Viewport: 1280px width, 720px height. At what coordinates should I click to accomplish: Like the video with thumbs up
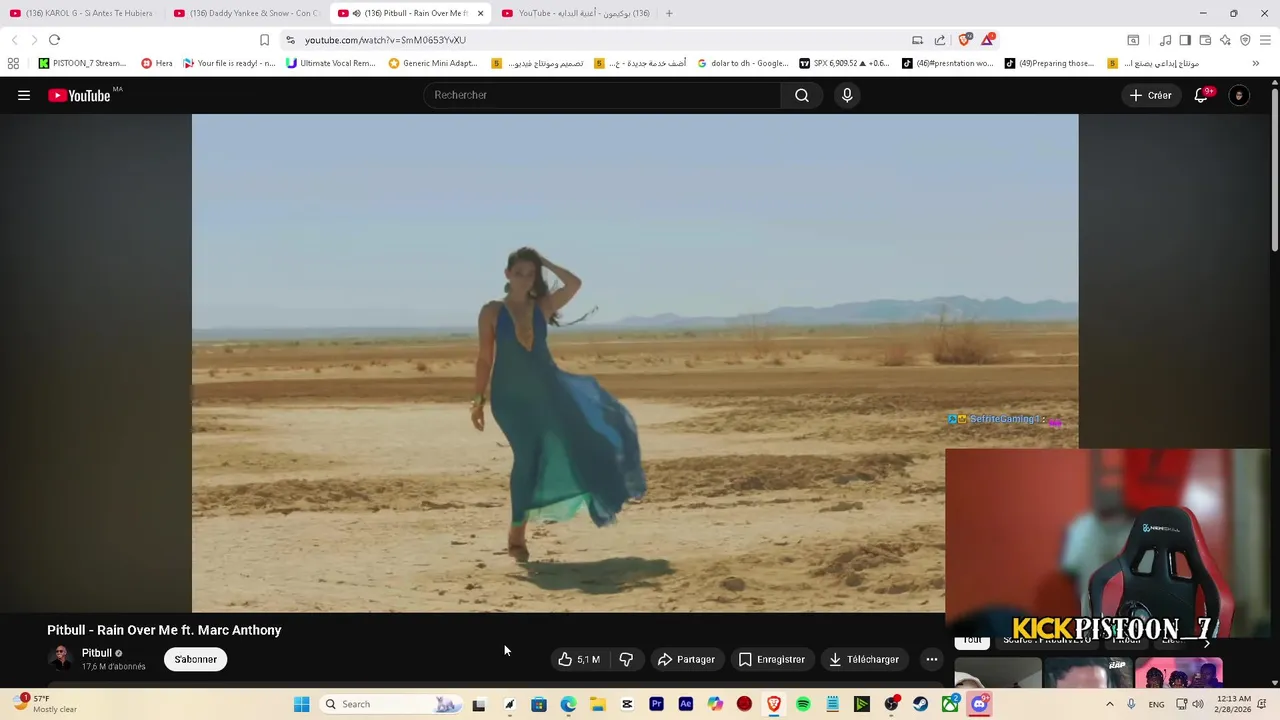pos(579,659)
